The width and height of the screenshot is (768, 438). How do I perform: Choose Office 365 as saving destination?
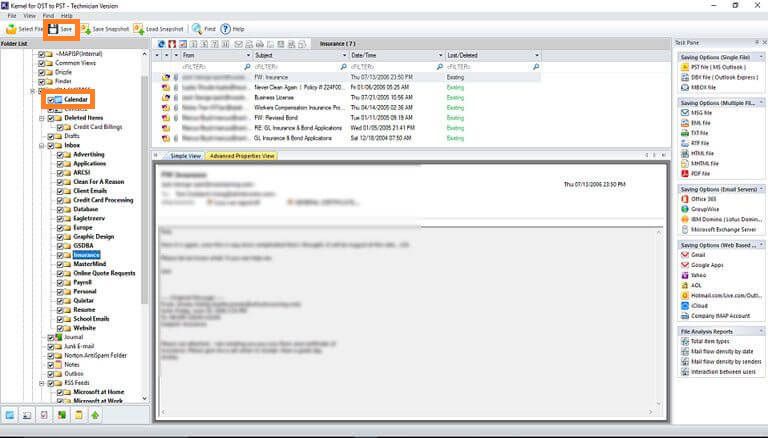click(699, 199)
